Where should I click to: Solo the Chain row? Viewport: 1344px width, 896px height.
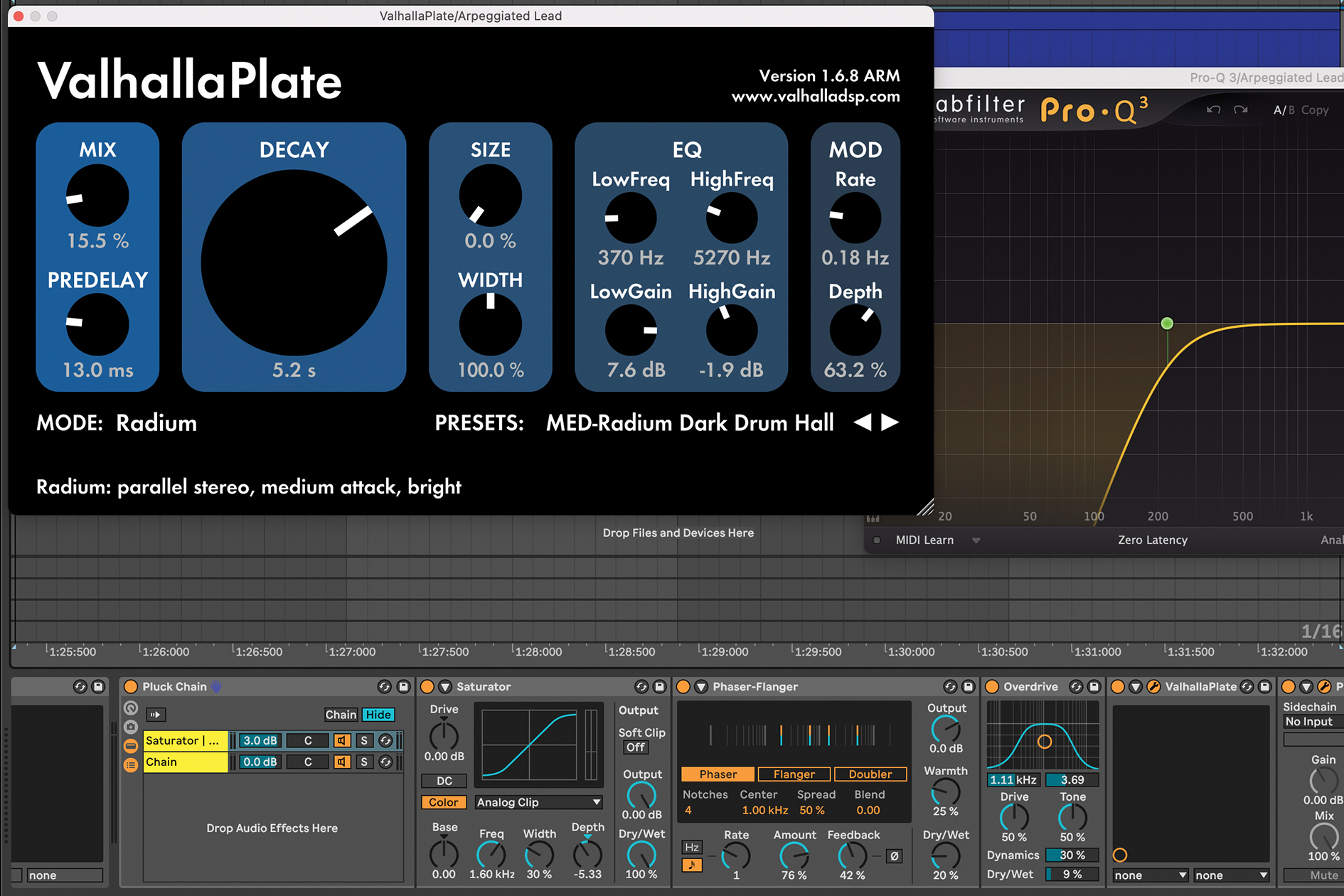pos(364,762)
